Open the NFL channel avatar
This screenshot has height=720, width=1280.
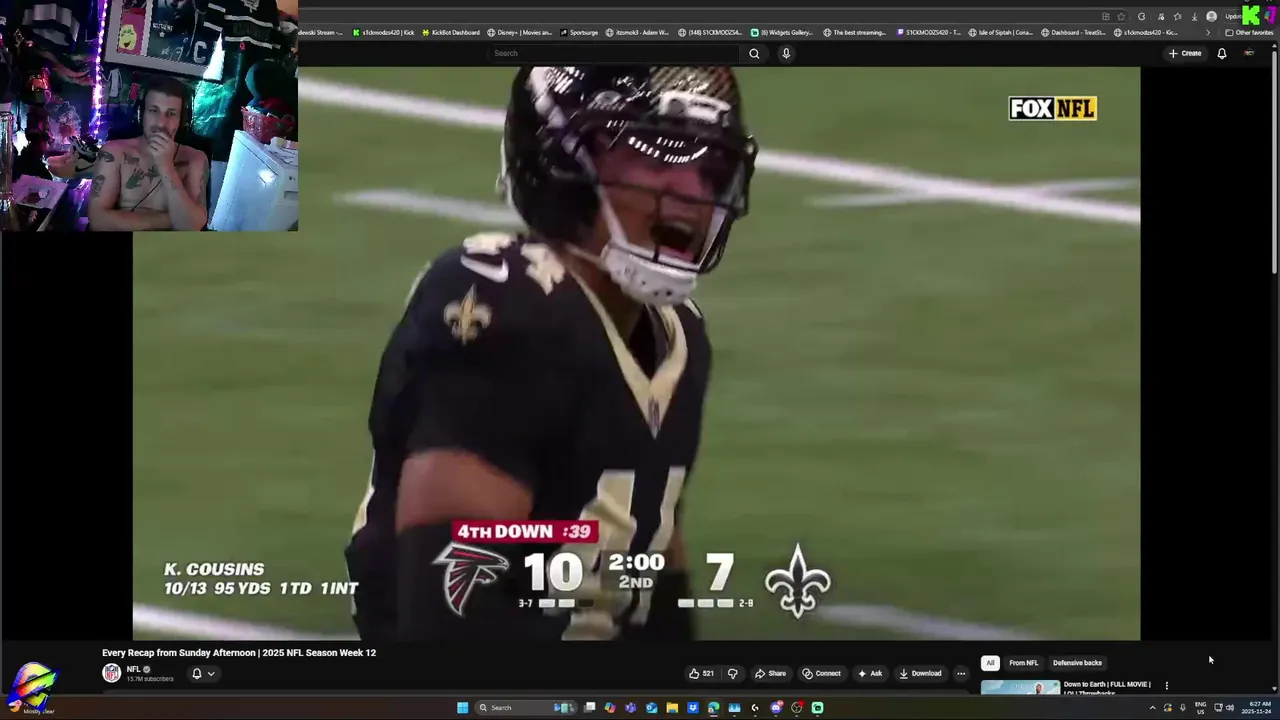click(111, 673)
